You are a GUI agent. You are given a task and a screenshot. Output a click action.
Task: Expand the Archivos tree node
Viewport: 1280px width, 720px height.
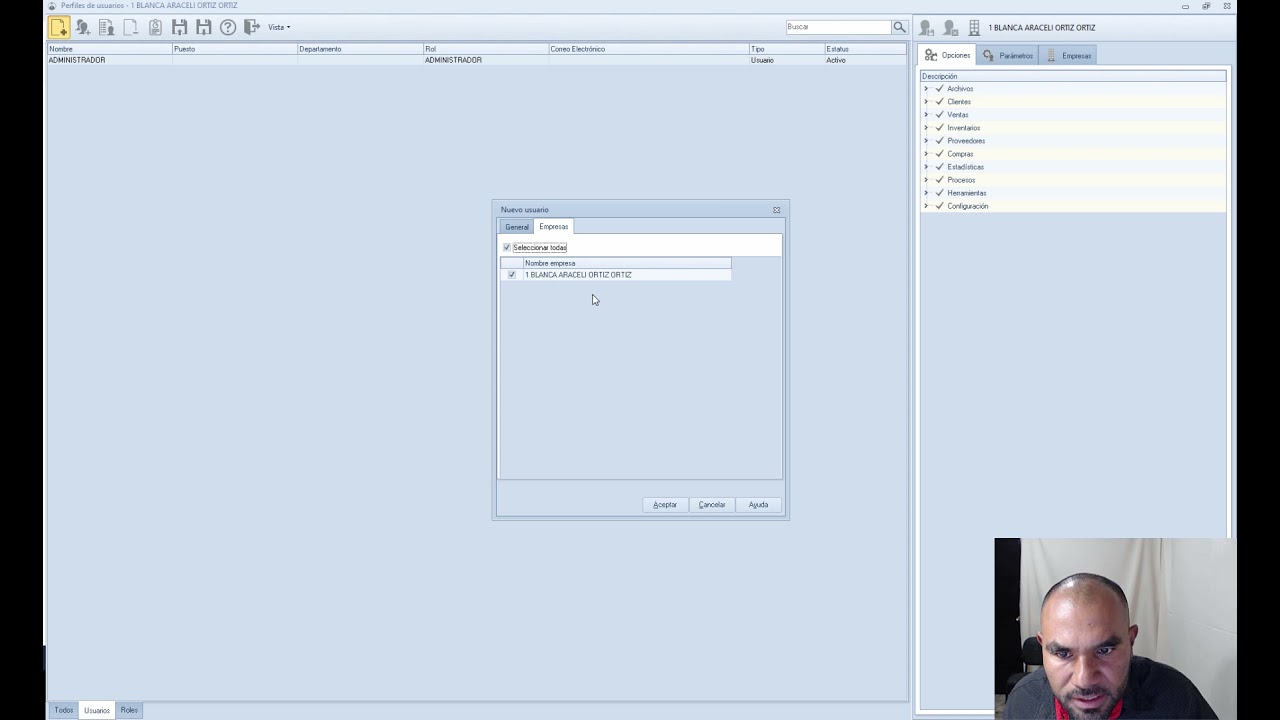926,89
